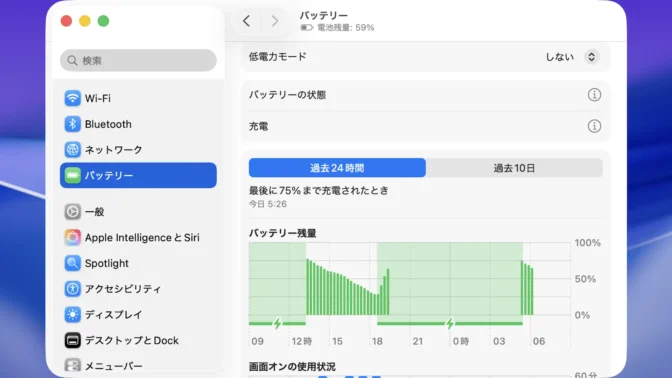
Task: Click the ネットワーク globe icon
Action: click(72, 150)
